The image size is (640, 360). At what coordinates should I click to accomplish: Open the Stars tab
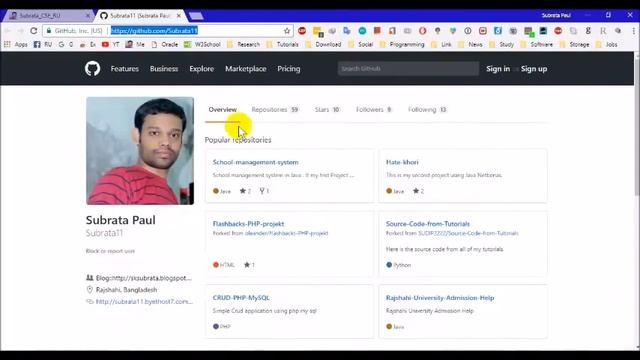327,109
